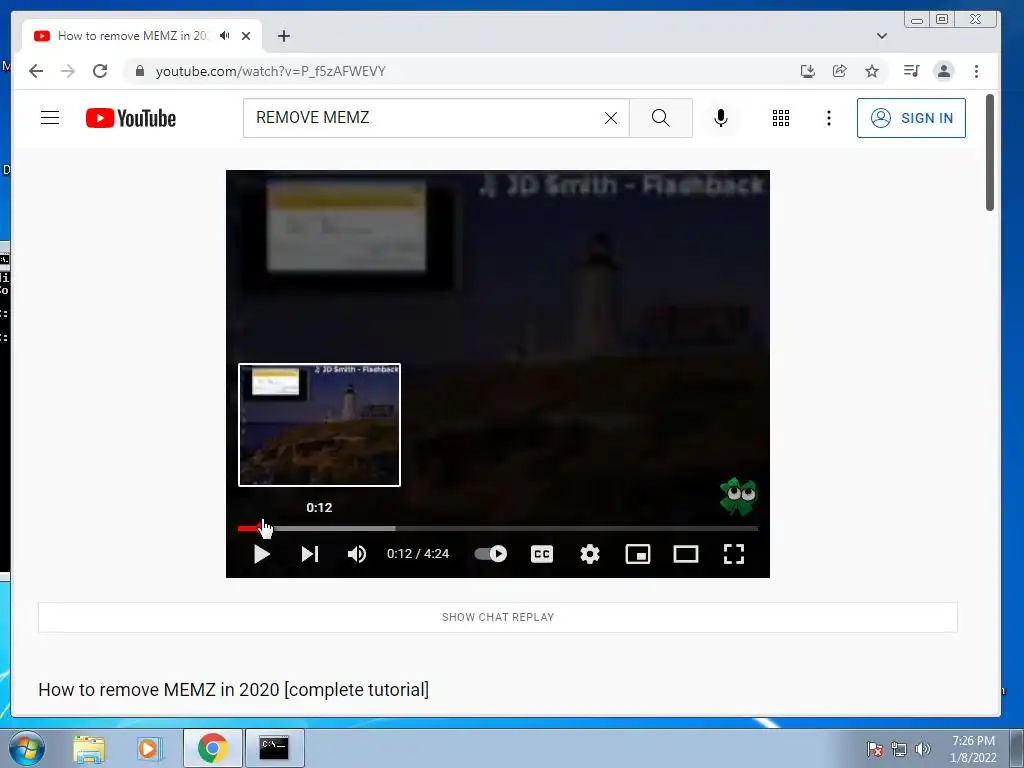Open the Chrome profile avatar
Image resolution: width=1024 pixels, height=768 pixels.
coord(944,71)
